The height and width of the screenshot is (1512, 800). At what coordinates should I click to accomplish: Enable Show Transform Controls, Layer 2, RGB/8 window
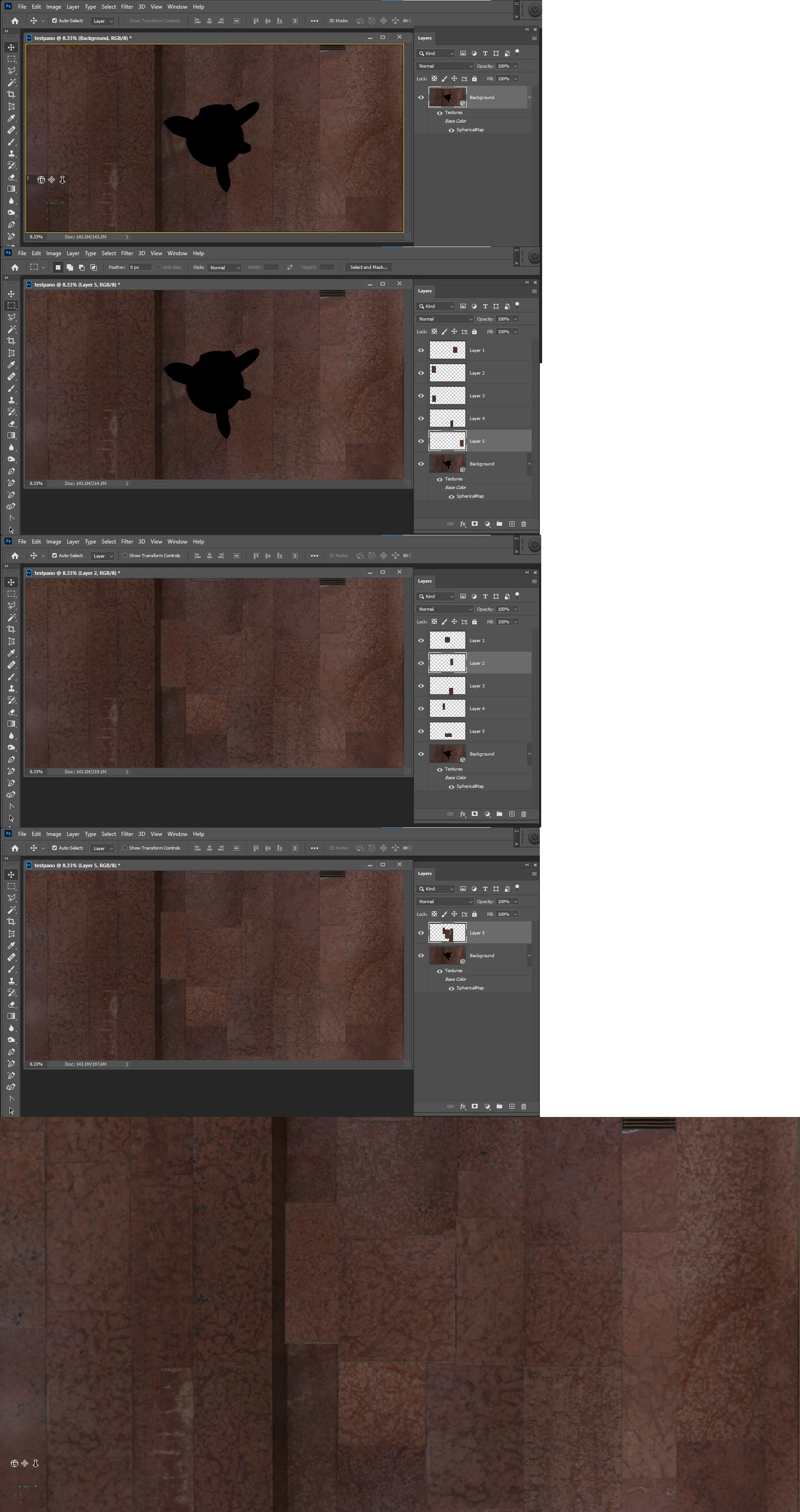(x=125, y=555)
